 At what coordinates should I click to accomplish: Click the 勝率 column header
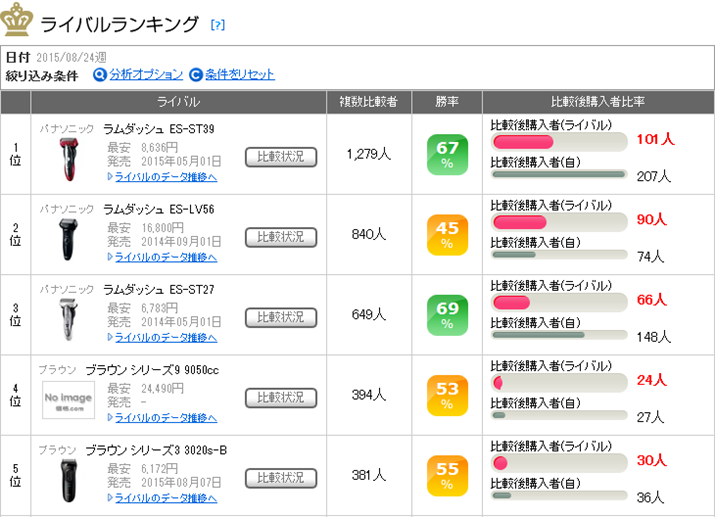(x=446, y=102)
